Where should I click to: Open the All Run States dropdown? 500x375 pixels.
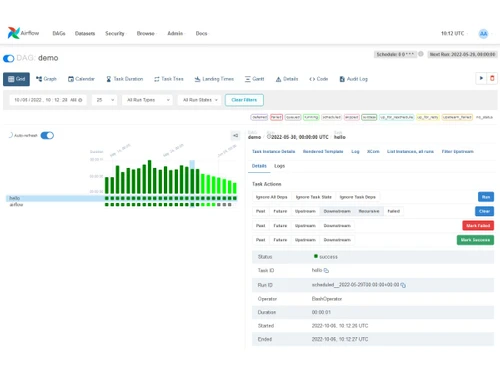point(199,100)
